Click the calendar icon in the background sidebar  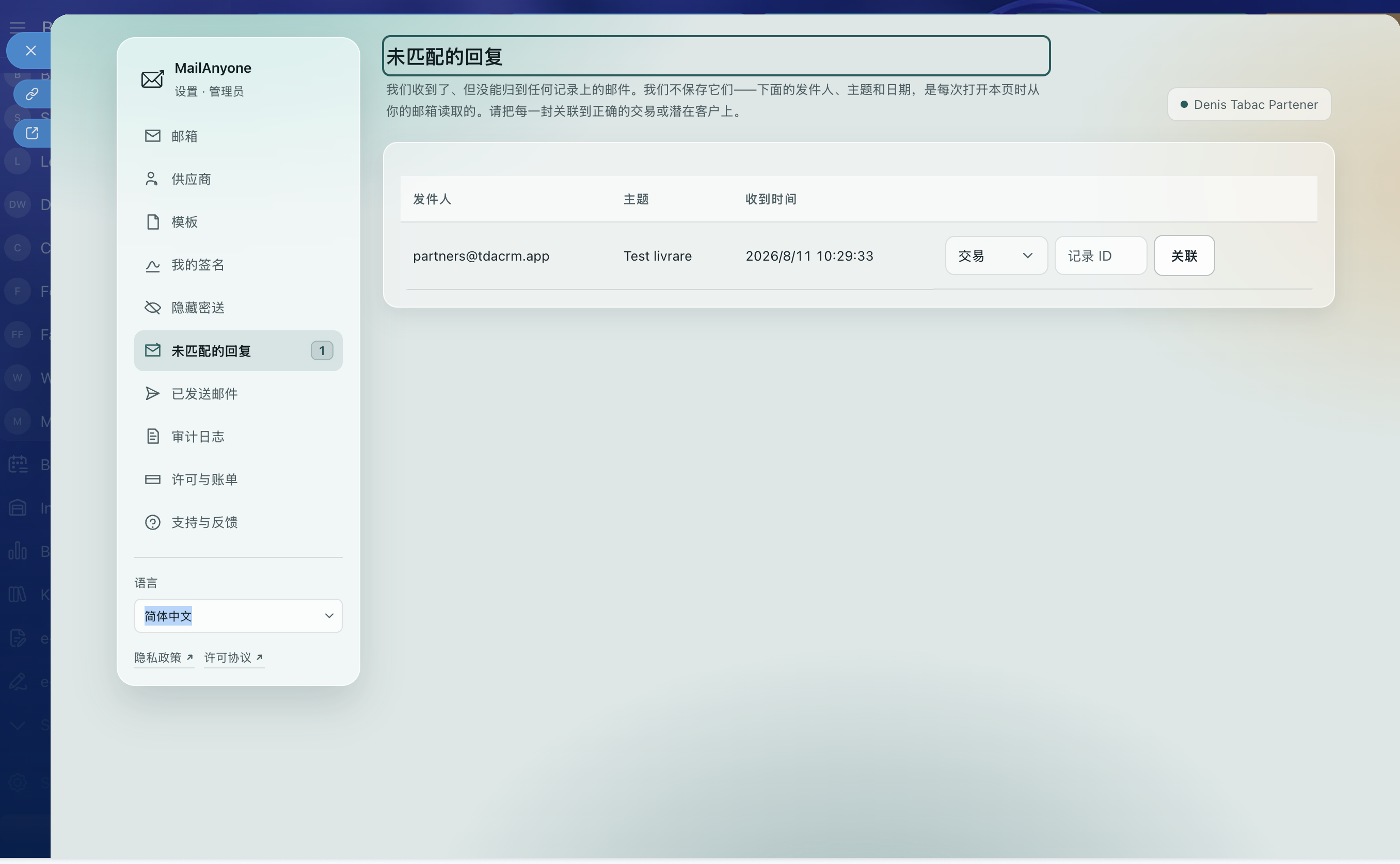tap(18, 464)
